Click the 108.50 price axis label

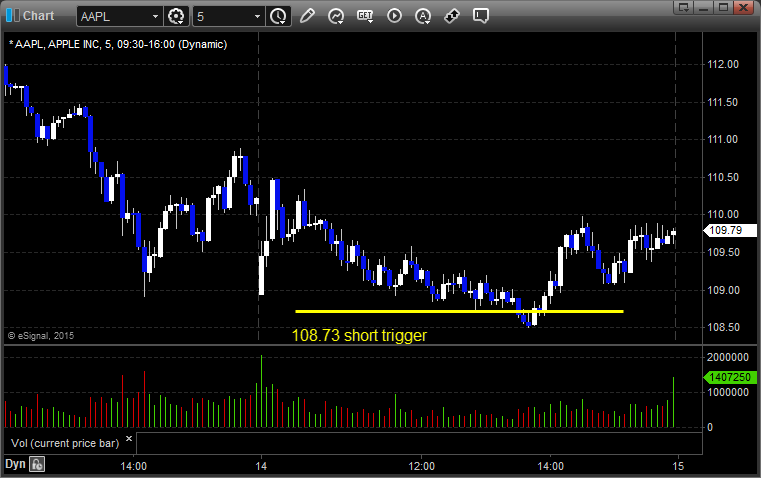(723, 328)
